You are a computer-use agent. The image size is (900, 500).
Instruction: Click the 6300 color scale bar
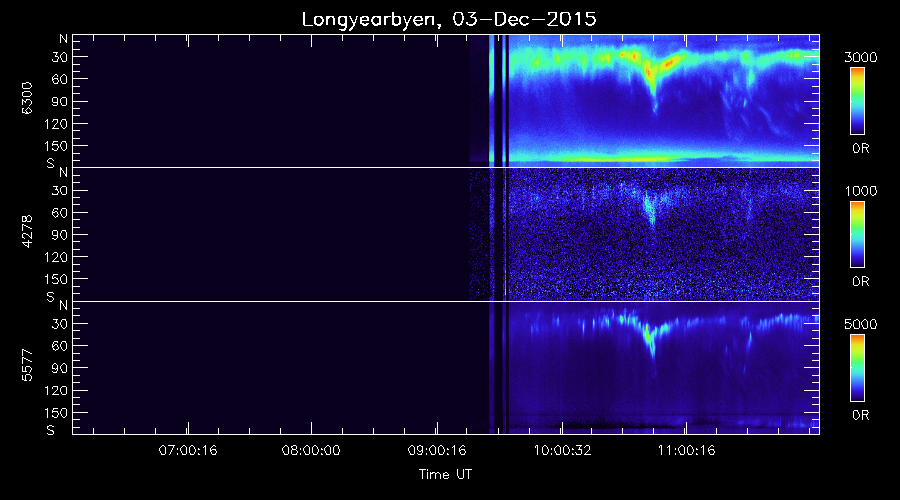[x=858, y=101]
